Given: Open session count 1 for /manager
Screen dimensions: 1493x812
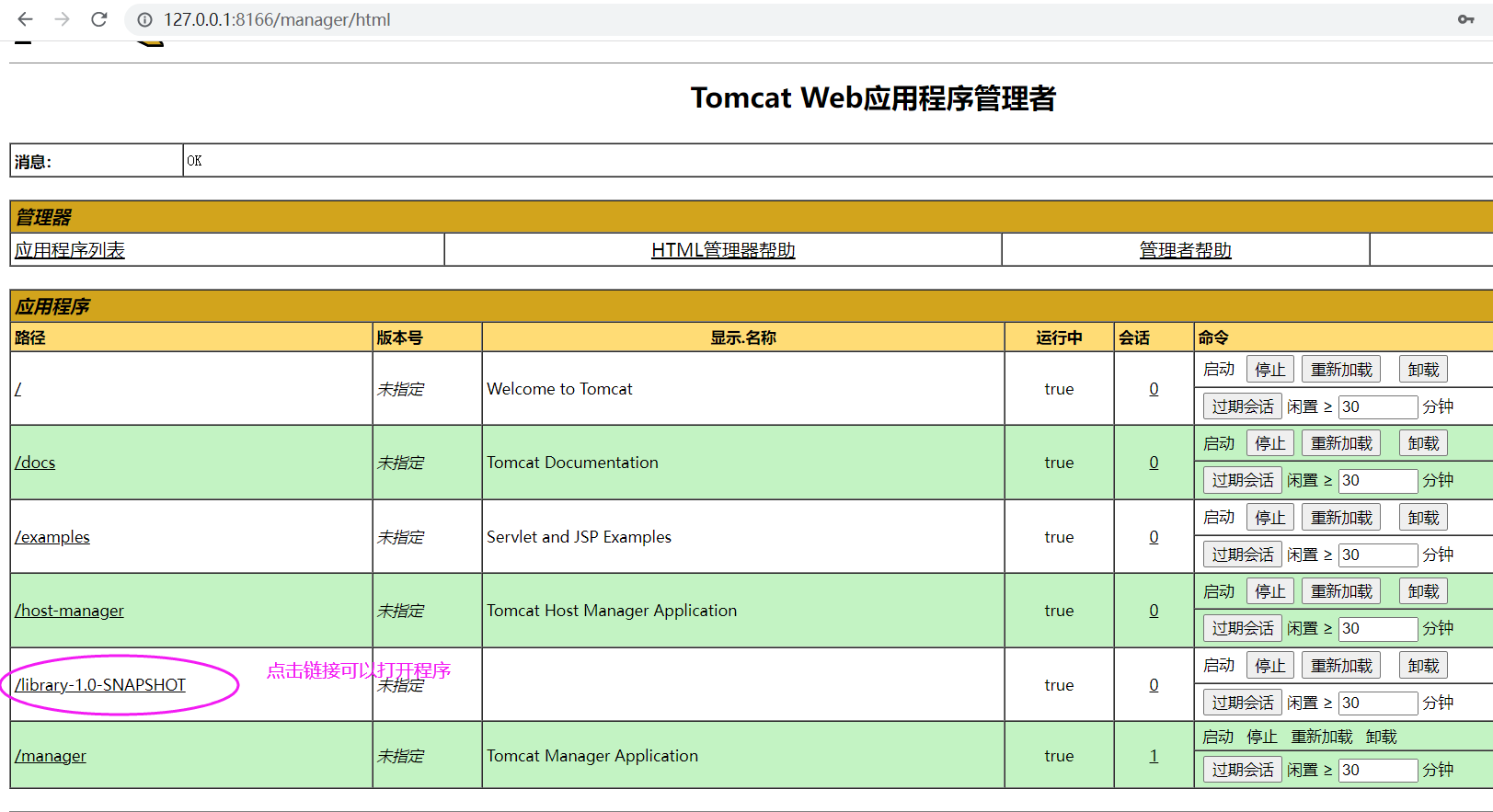Looking at the screenshot, I should click(x=1154, y=756).
